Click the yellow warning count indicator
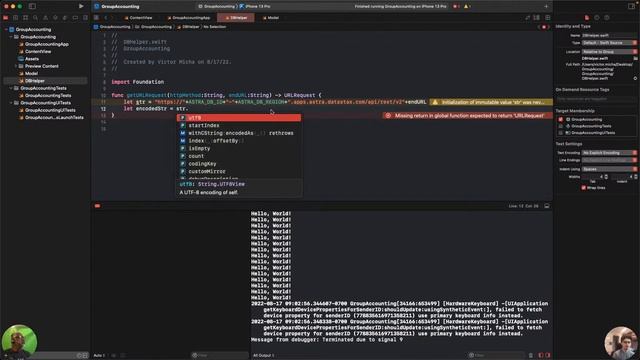The width and height of the screenshot is (640, 360). click(x=467, y=6)
